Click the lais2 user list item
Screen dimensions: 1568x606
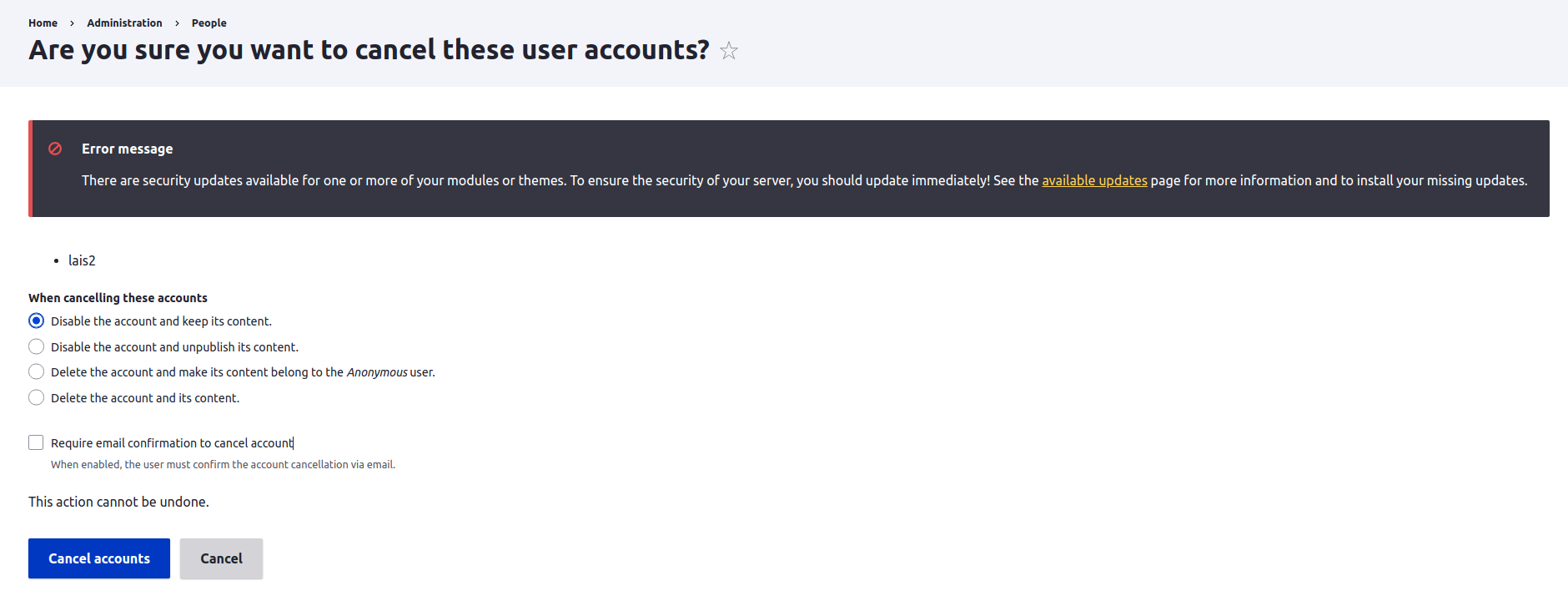coord(82,260)
